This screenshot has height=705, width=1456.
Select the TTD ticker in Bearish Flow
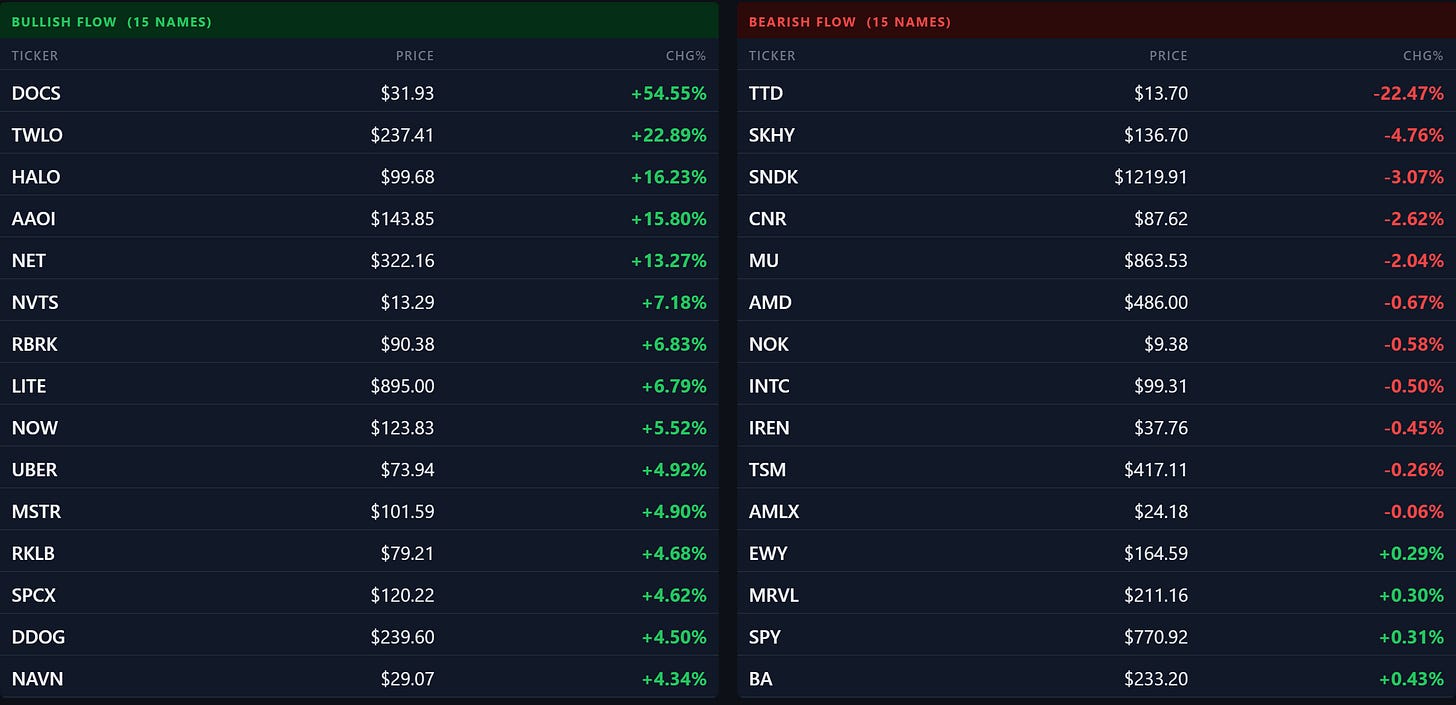(766, 93)
